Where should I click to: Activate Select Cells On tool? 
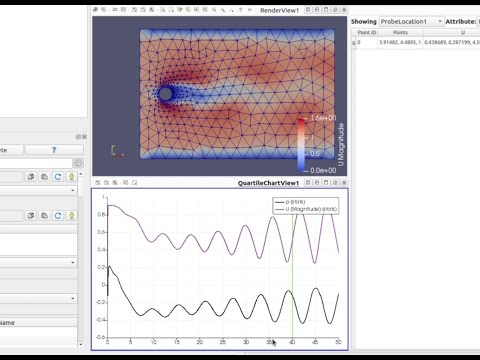162,10
